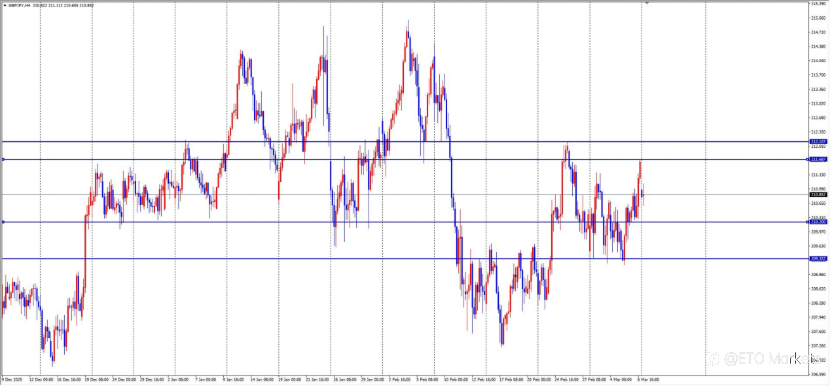Viewport: 831px width, 387px height.
Task: Click the 211.330 price axis label
Action: click(x=818, y=174)
